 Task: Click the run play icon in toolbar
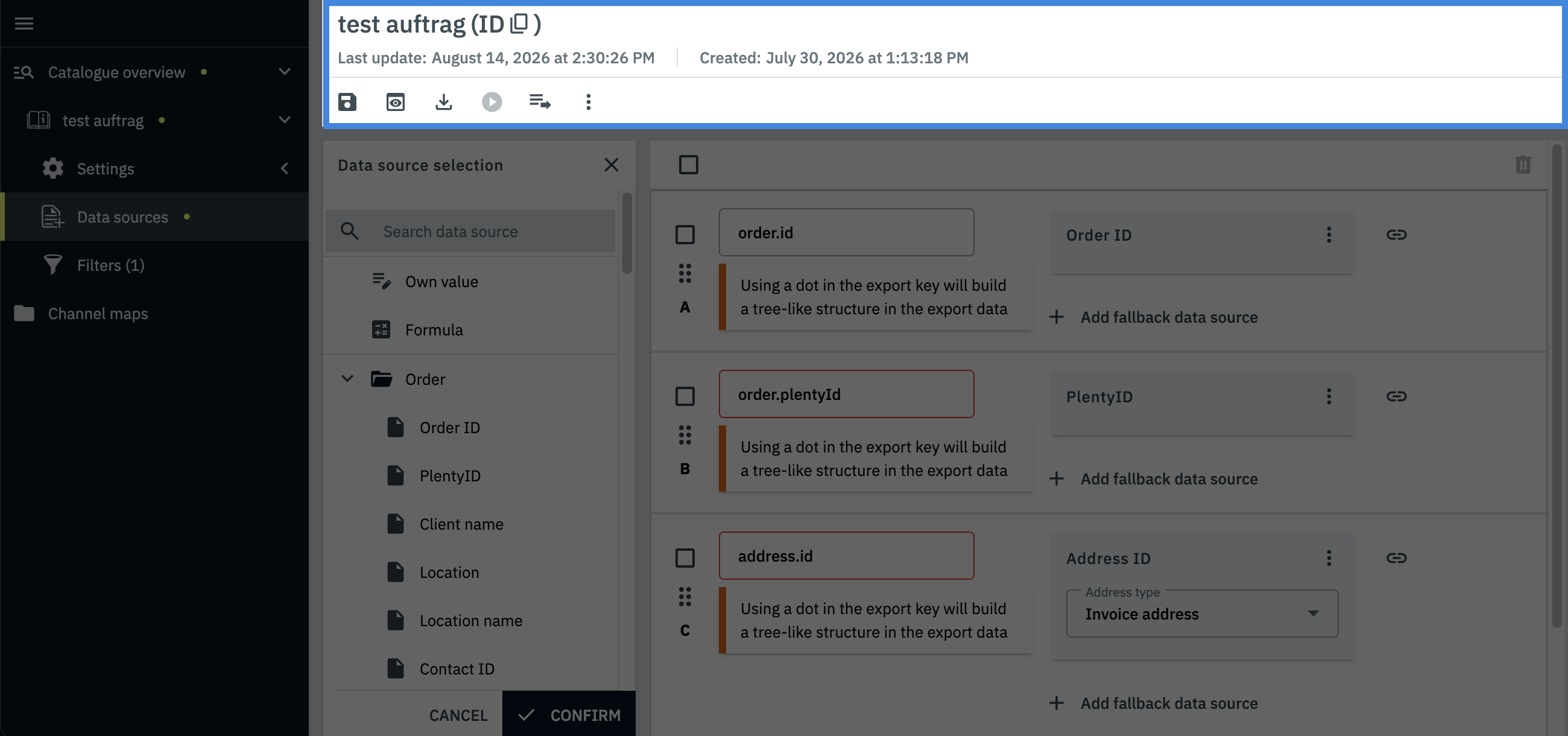[492, 102]
